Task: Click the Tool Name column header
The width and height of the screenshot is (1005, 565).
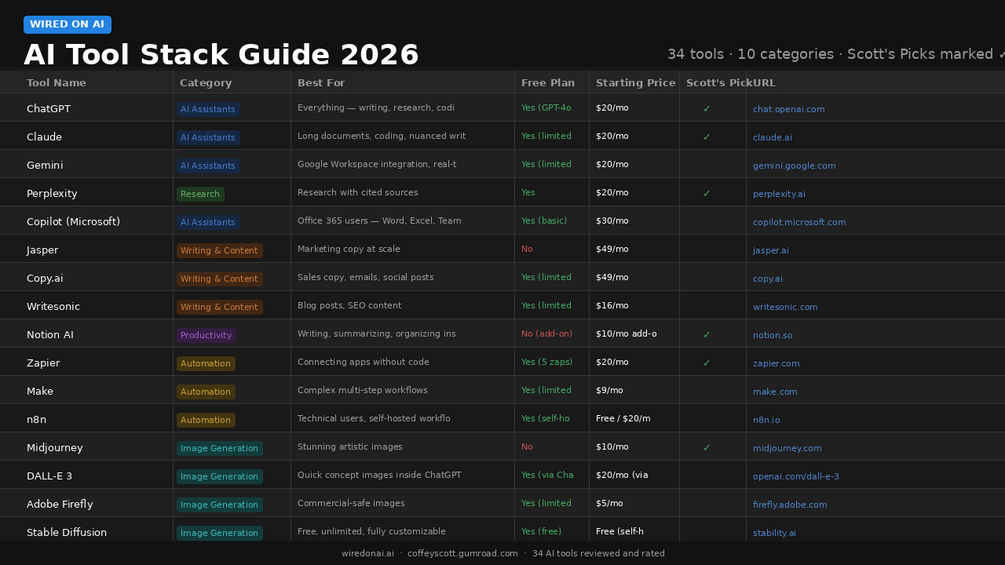Action: (x=56, y=83)
